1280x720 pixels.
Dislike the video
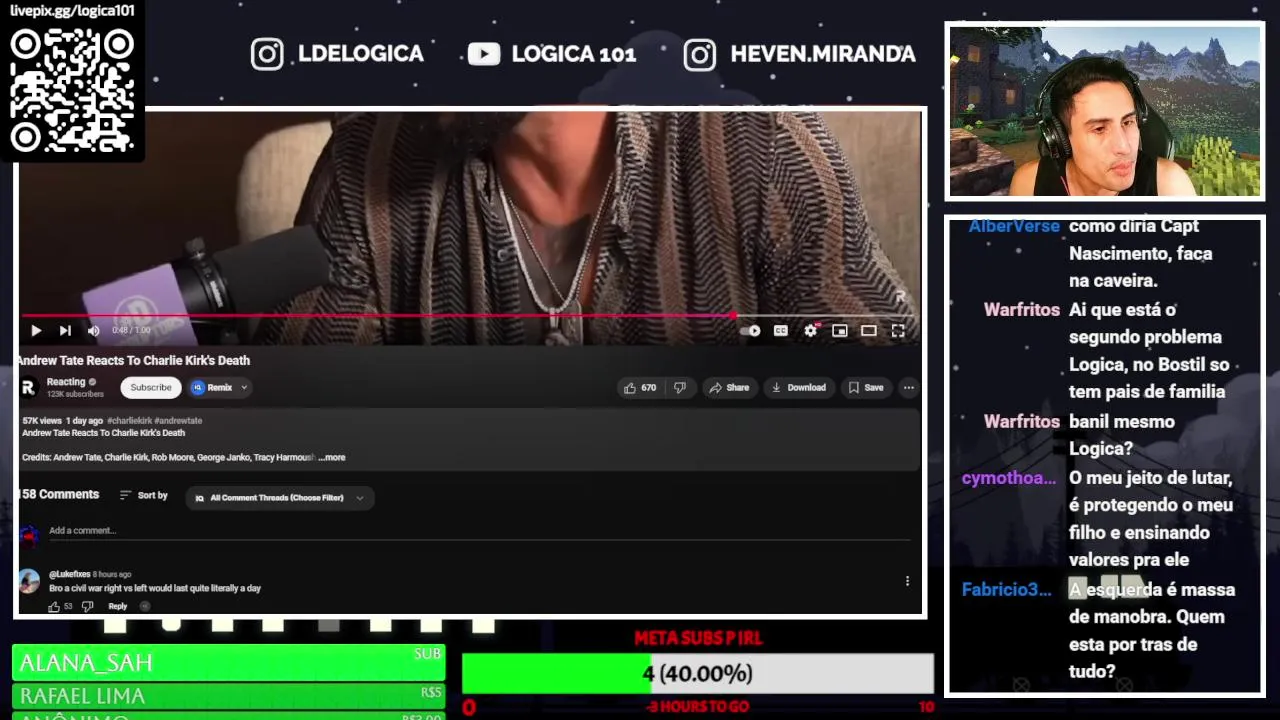coord(680,388)
